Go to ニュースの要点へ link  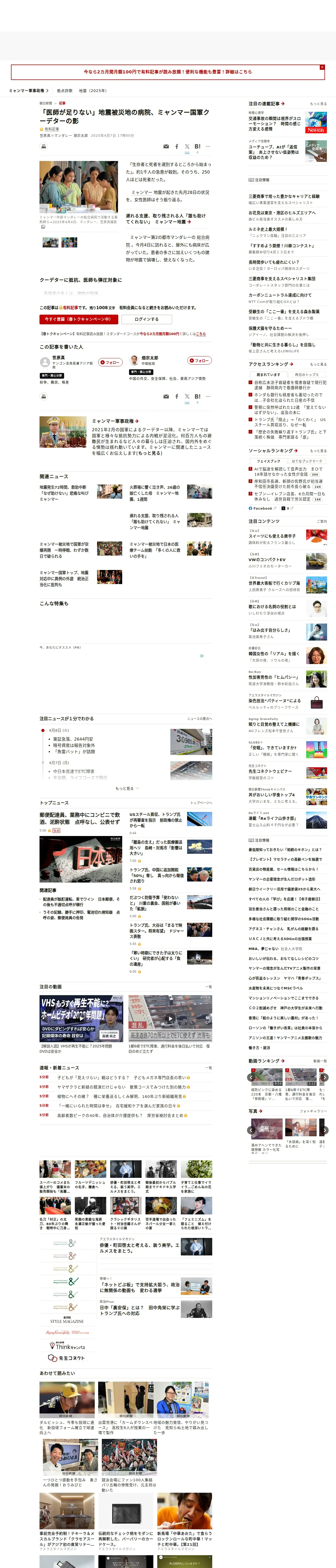(199, 719)
